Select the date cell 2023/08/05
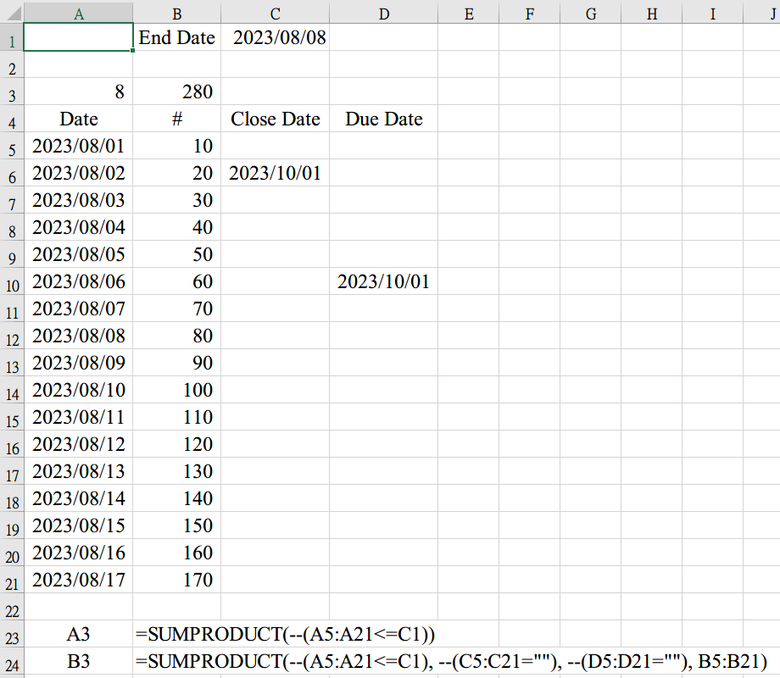This screenshot has width=780, height=678. [x=78, y=254]
